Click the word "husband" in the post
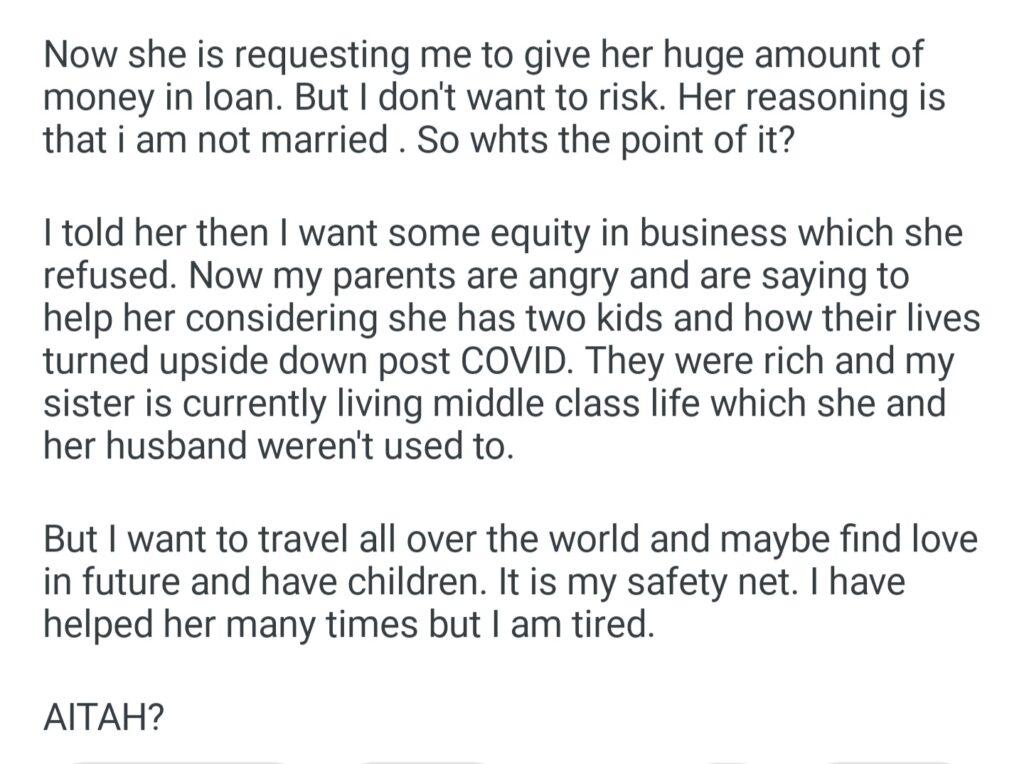Image resolution: width=1024 pixels, height=764 pixels. (167, 445)
